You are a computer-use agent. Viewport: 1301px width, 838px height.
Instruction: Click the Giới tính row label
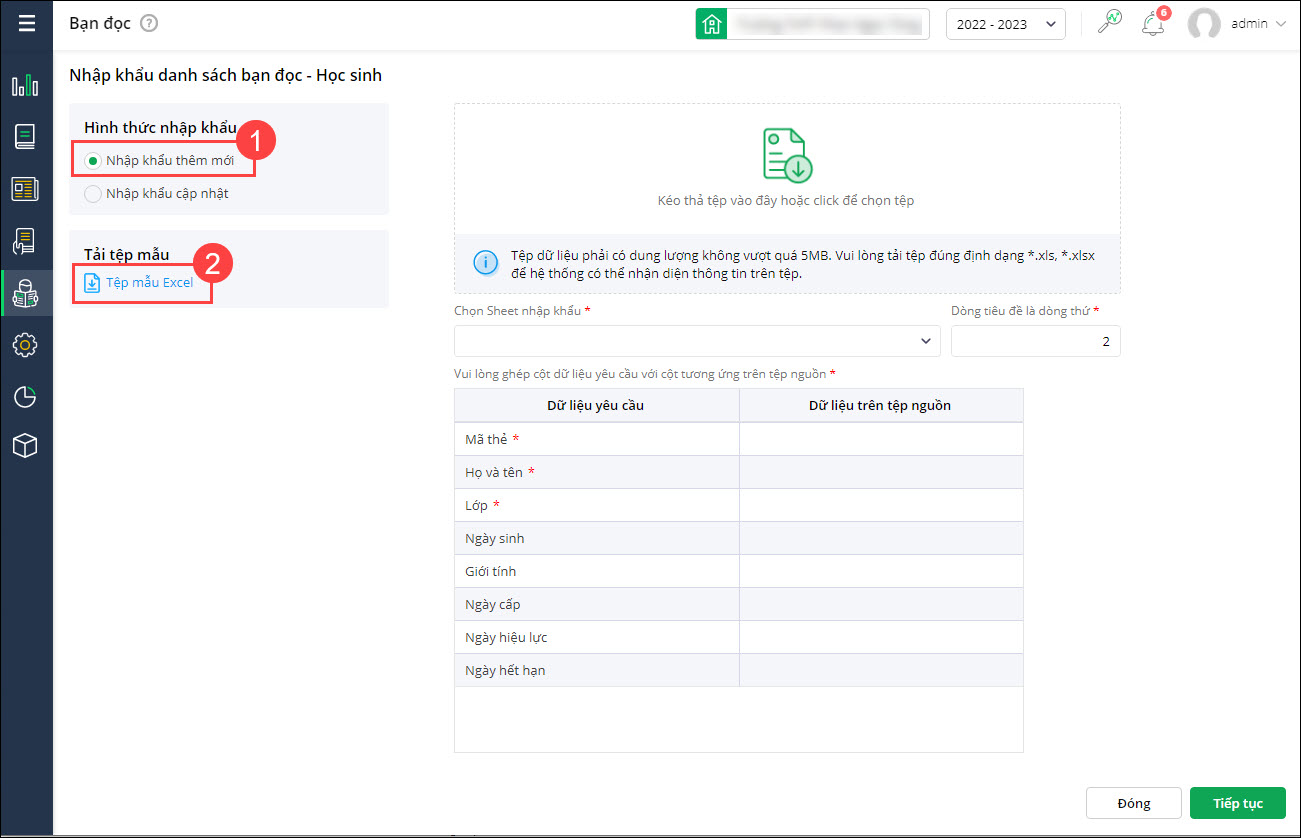[x=491, y=572]
